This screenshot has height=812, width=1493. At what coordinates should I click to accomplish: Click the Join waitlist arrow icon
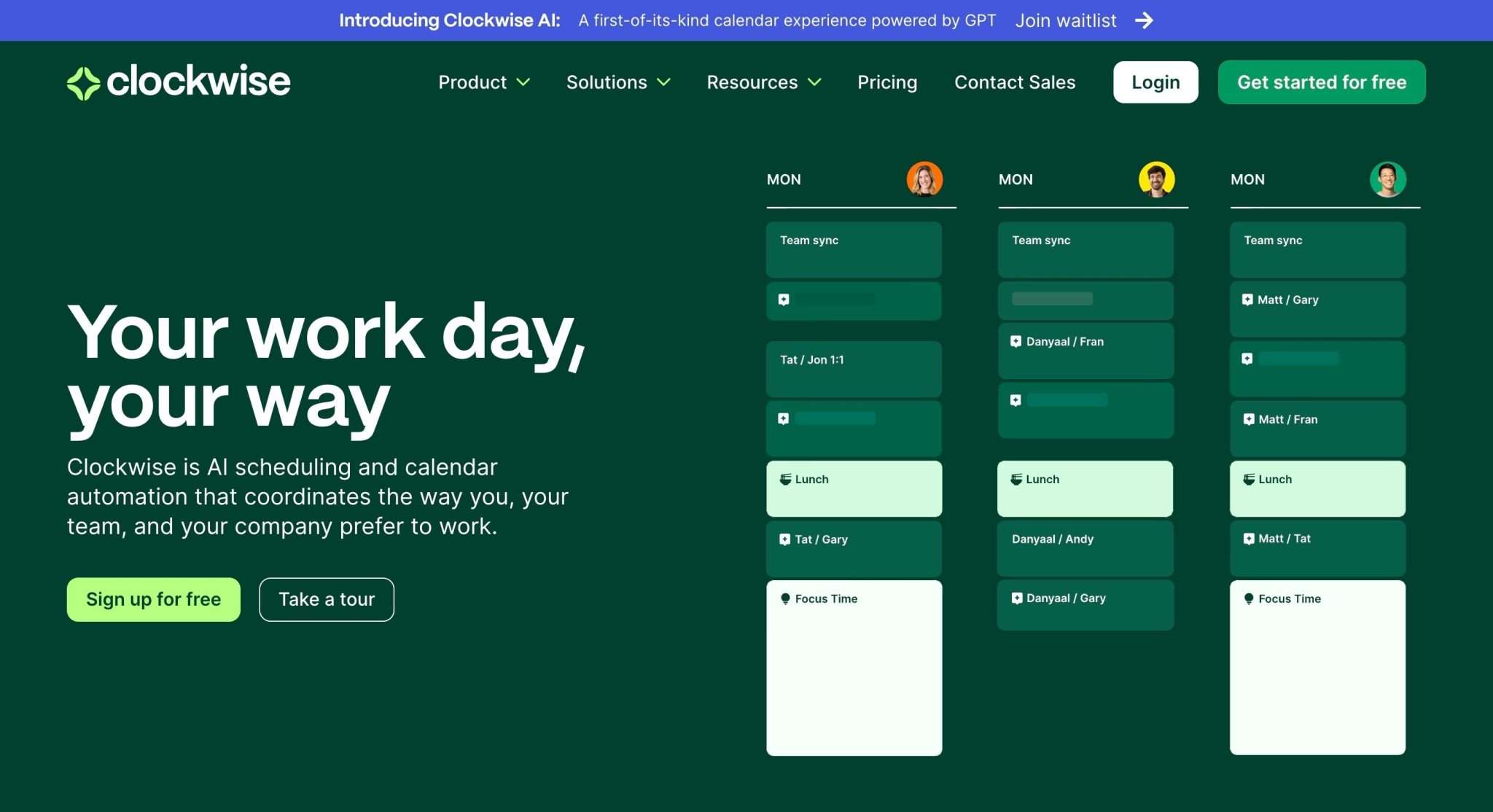pos(1144,20)
